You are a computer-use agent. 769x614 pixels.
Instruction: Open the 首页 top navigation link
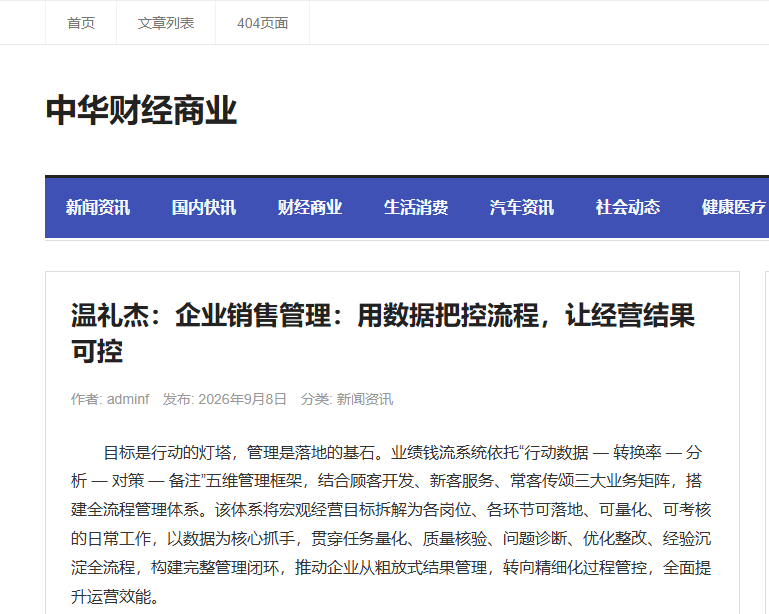pyautogui.click(x=81, y=23)
